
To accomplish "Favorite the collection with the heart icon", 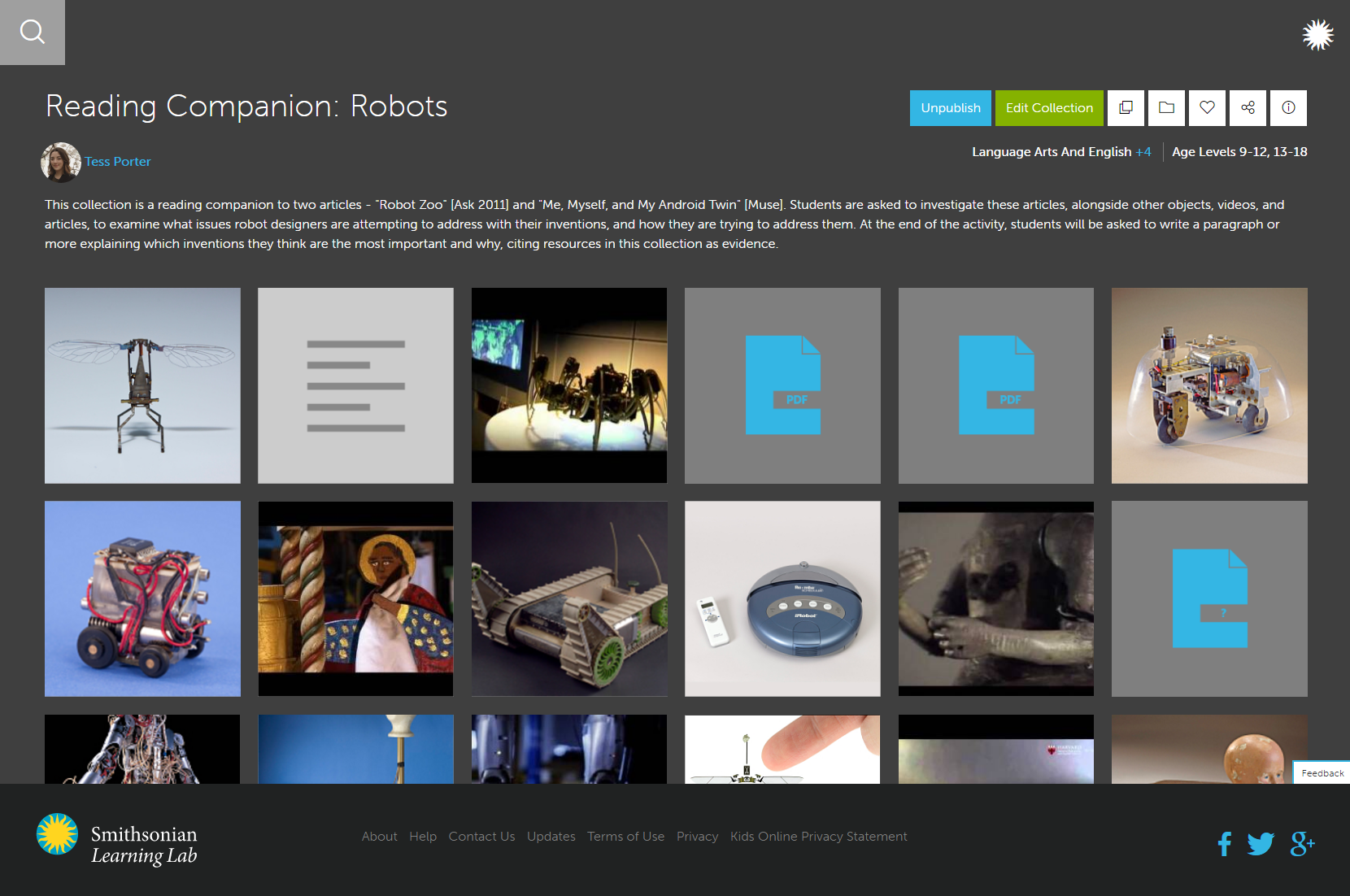I will pyautogui.click(x=1207, y=108).
